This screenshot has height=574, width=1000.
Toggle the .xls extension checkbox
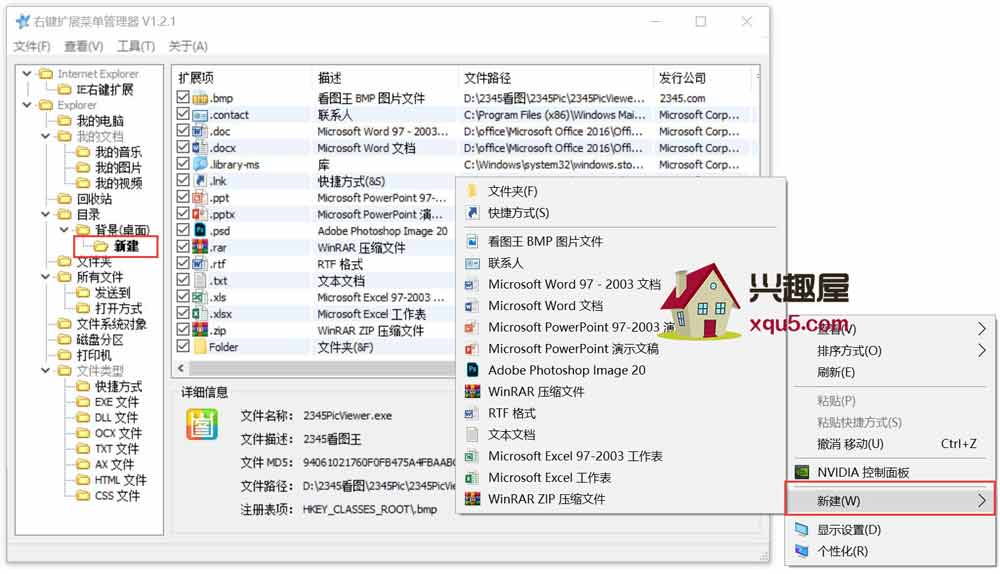coord(183,297)
